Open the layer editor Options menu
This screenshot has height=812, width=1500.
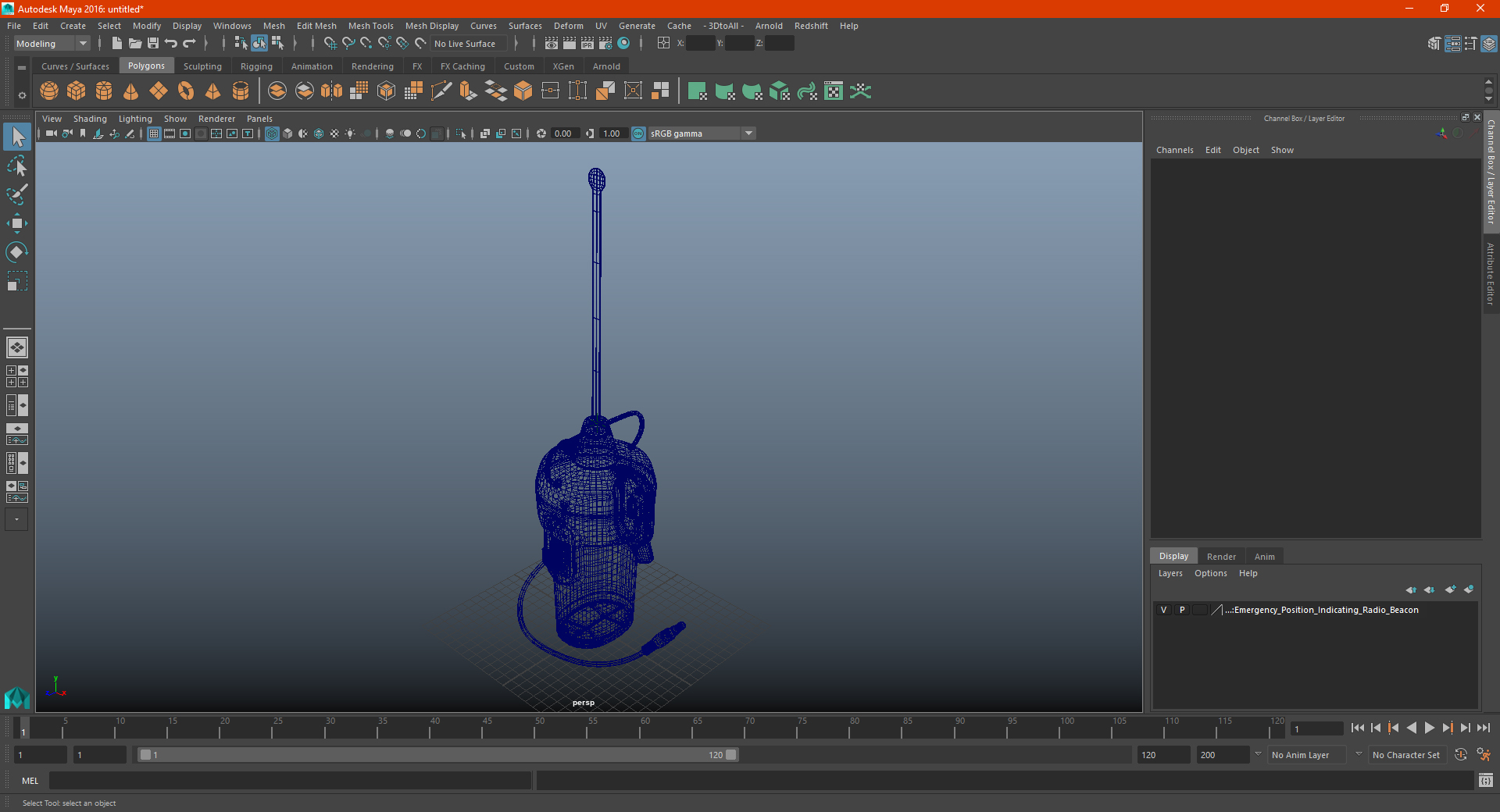pyautogui.click(x=1210, y=573)
